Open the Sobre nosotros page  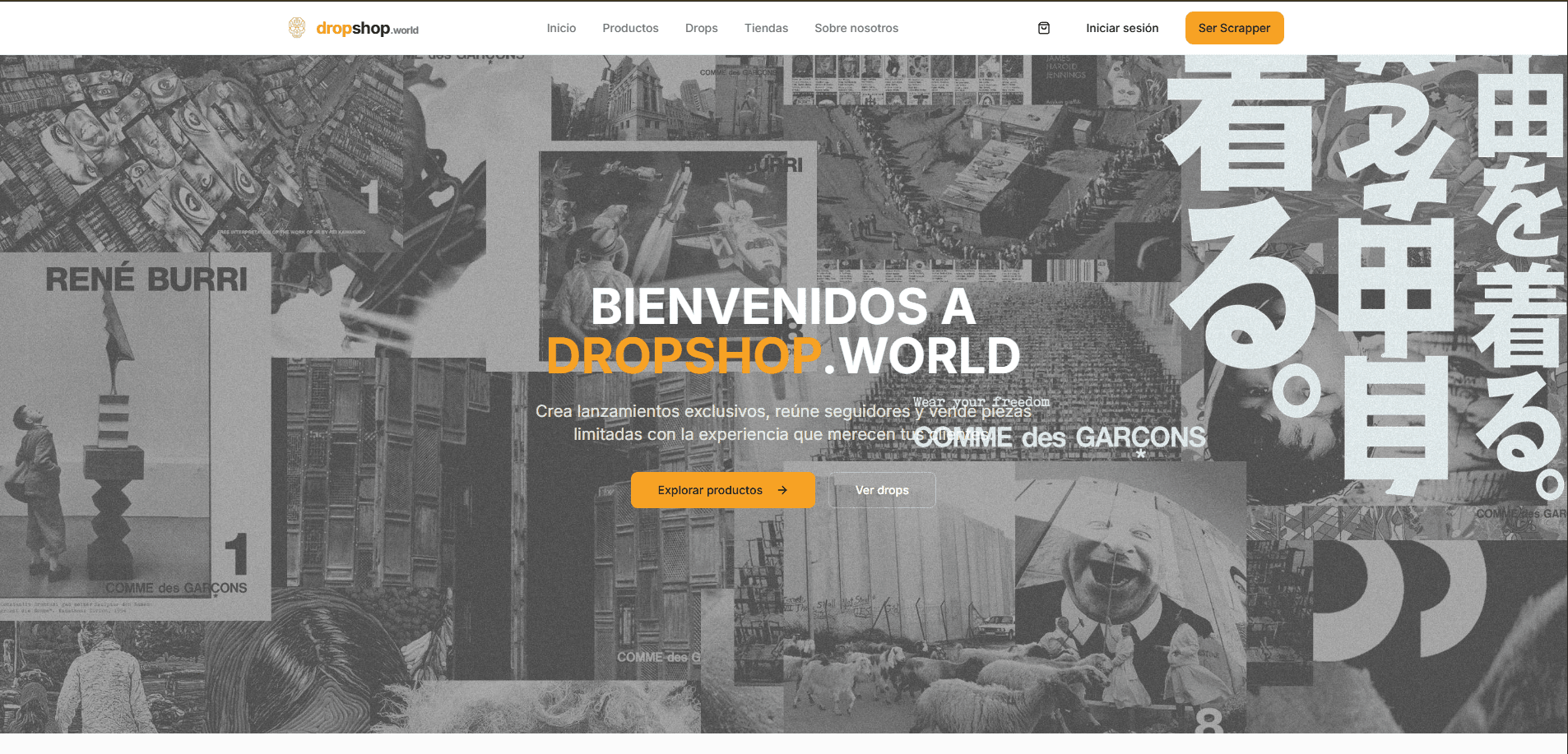pos(856,28)
